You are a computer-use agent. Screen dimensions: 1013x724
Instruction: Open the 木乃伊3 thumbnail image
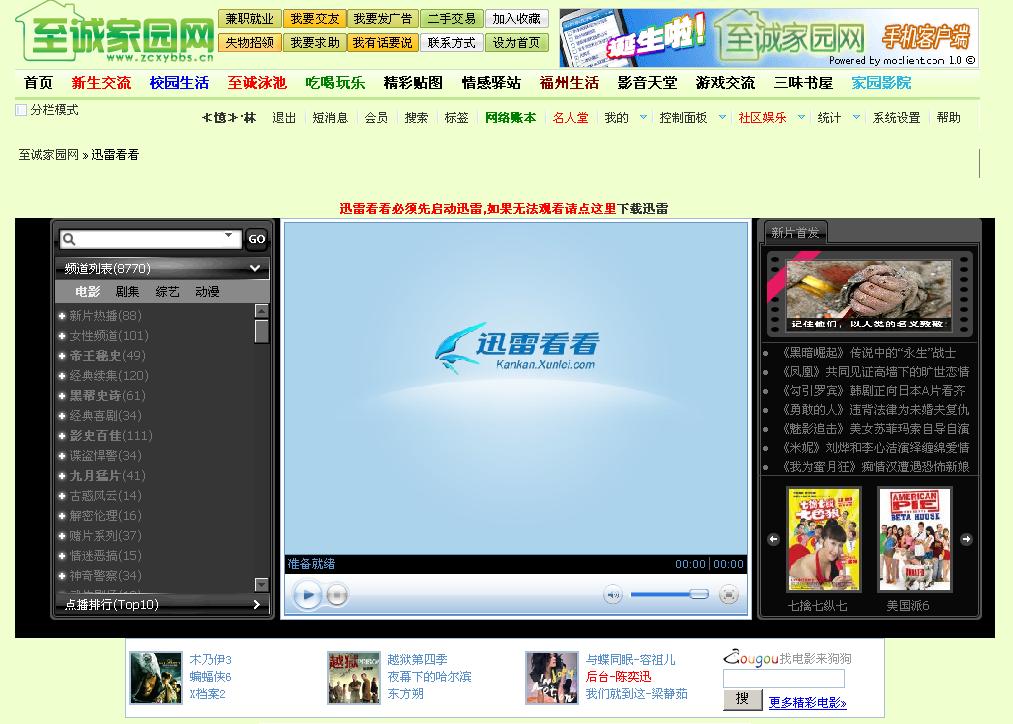pos(156,677)
